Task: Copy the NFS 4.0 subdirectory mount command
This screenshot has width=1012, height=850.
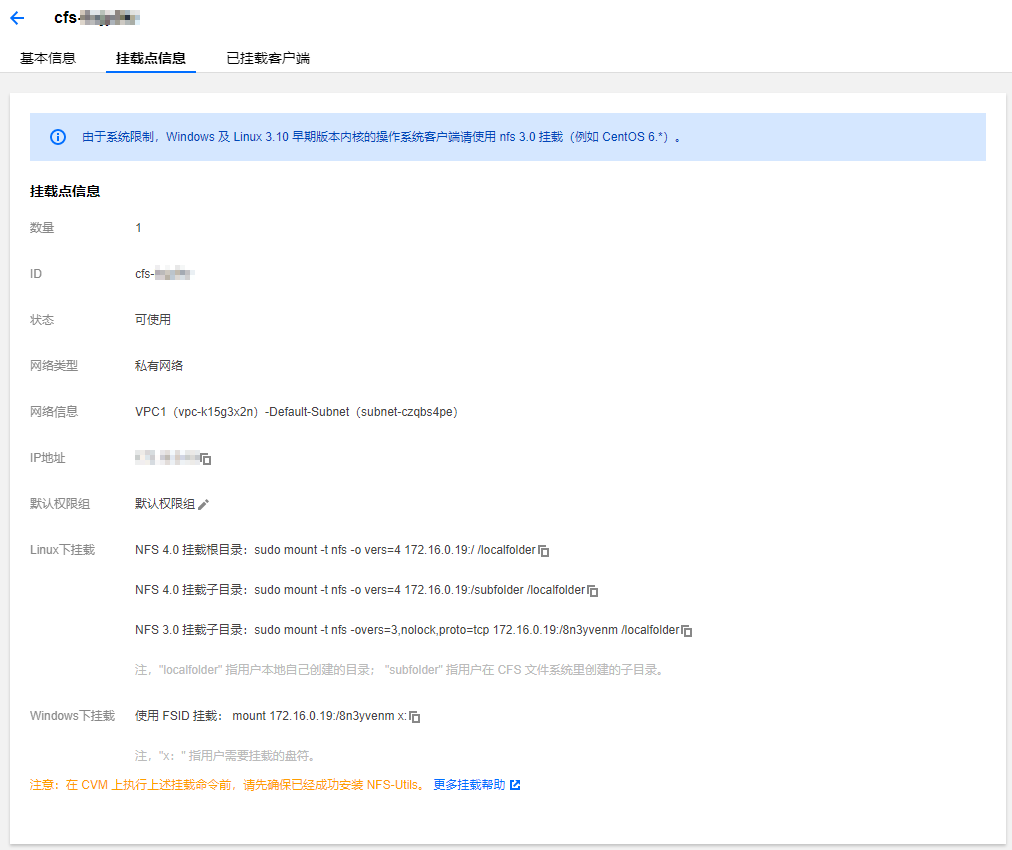Action: [x=592, y=590]
